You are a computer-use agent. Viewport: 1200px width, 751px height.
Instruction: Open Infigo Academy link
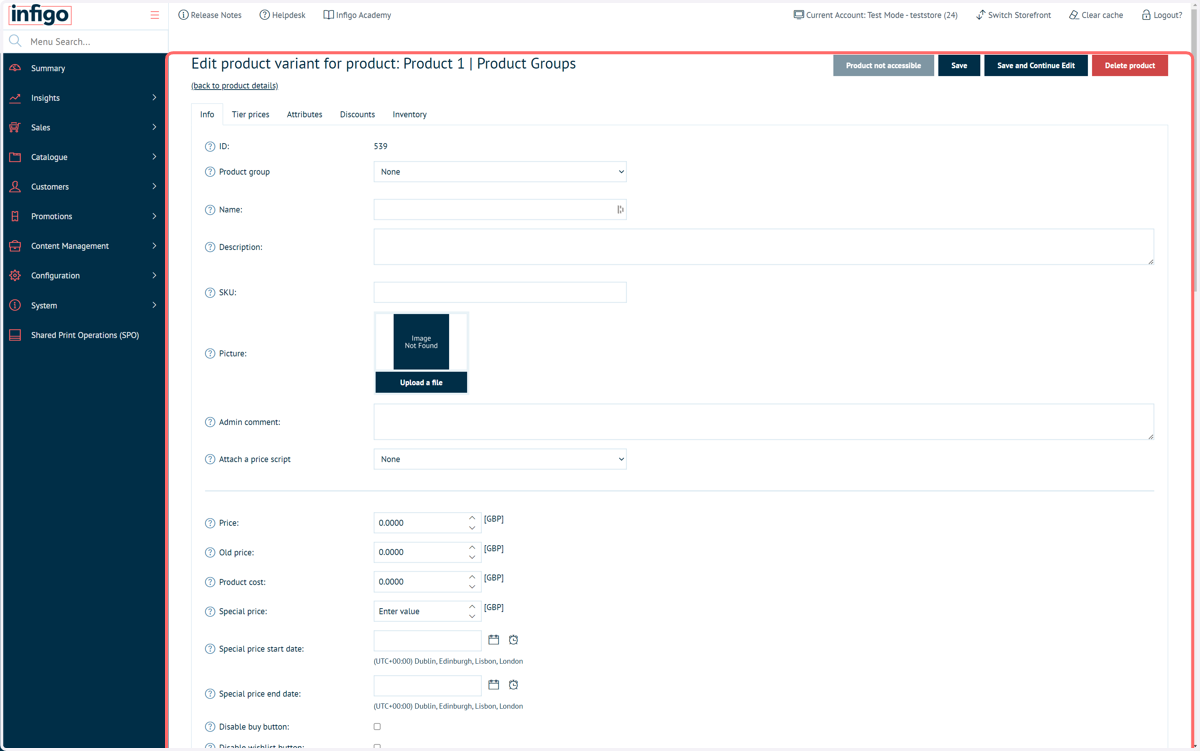357,15
